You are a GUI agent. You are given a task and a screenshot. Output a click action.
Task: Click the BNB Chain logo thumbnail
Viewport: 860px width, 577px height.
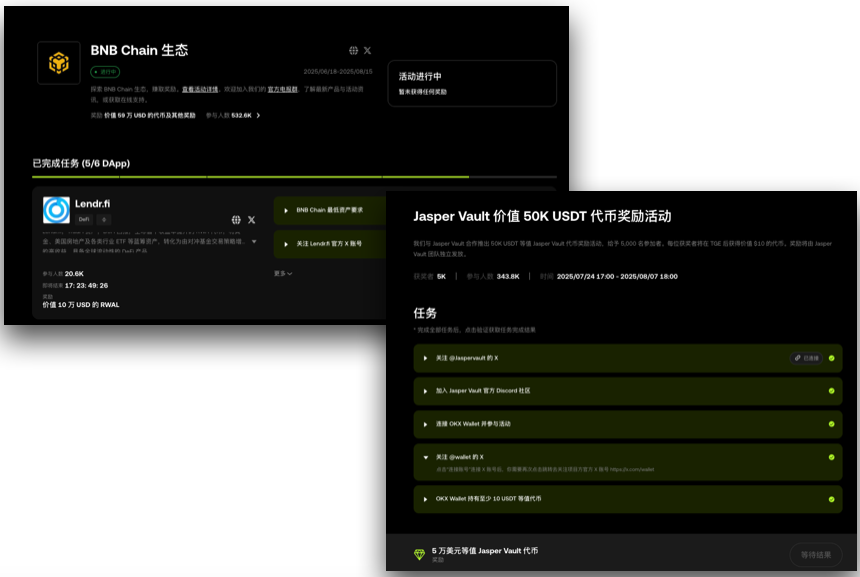click(x=59, y=63)
